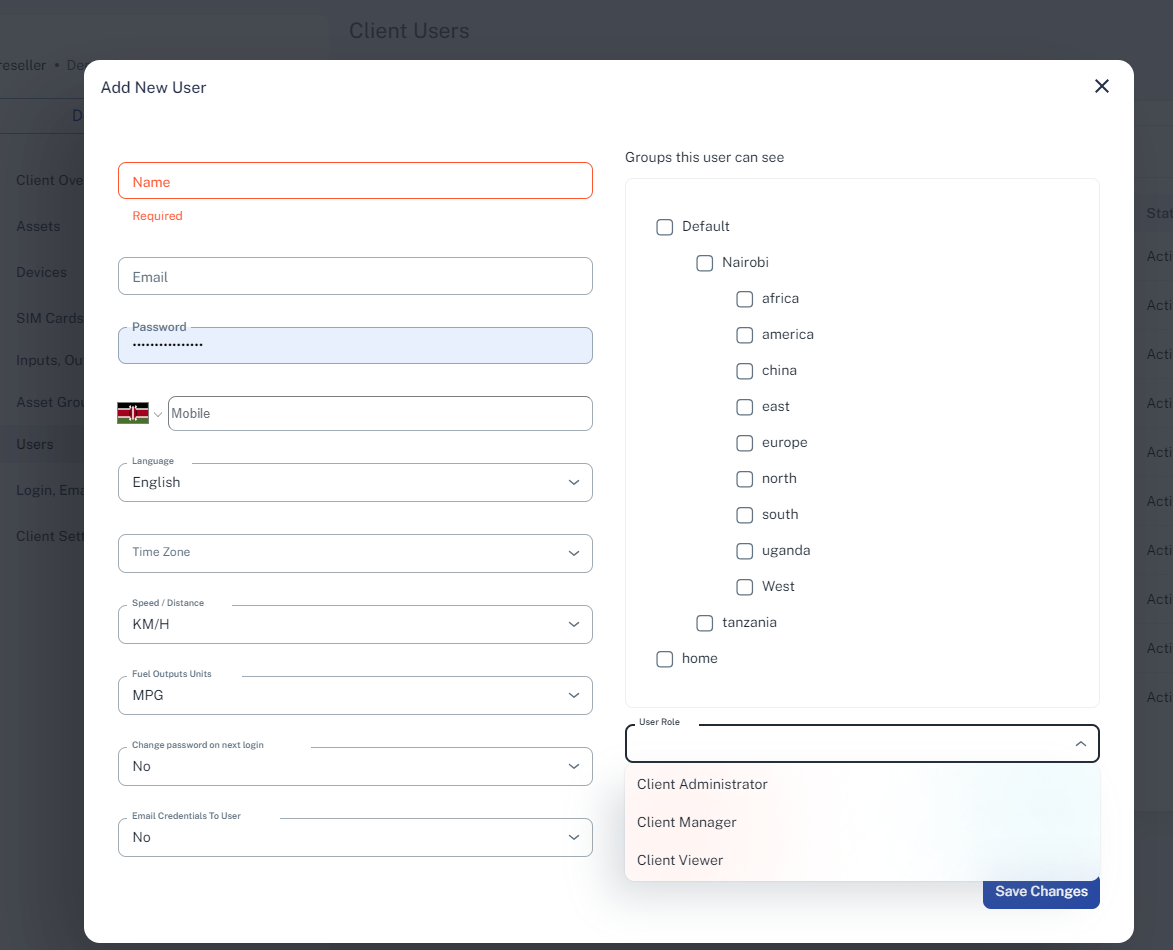Check the america group checkbox
The image size is (1173, 950).
tap(744, 334)
